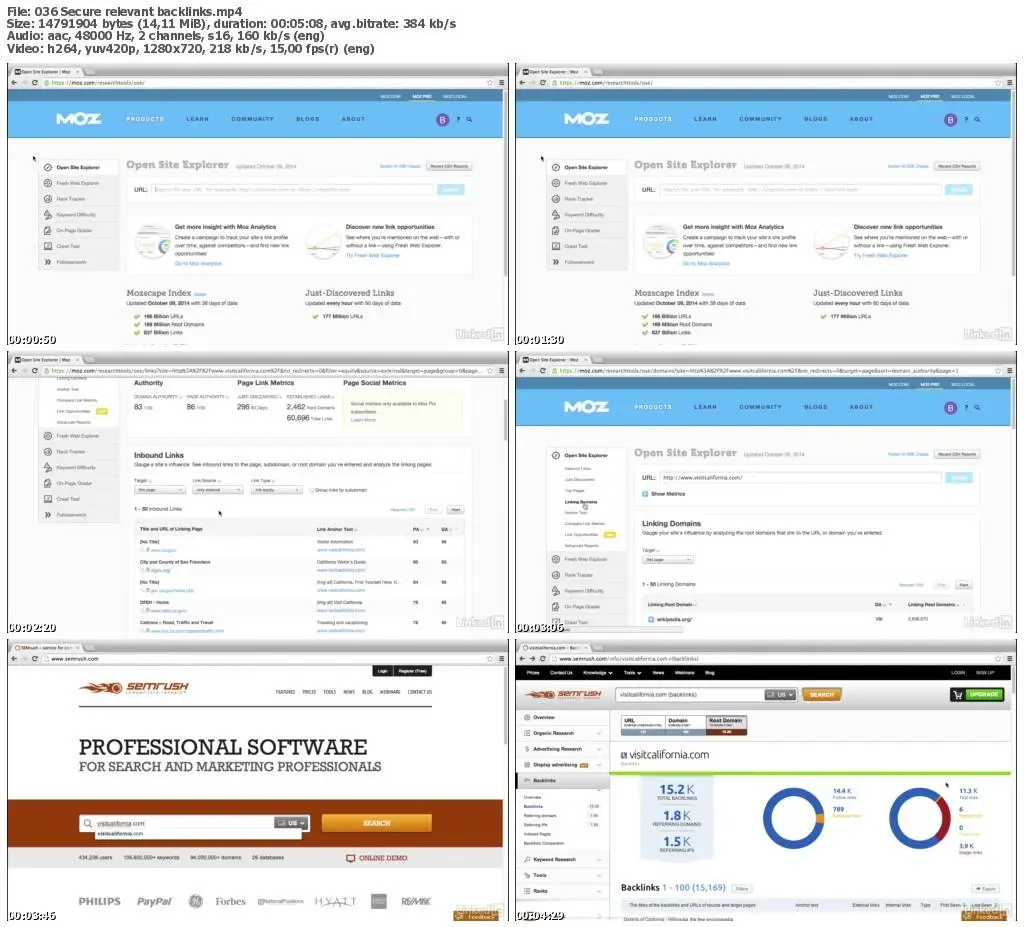This screenshot has height=927, width=1024.
Task: Open the Link Type dropdown under Inbound Links
Action: point(277,490)
